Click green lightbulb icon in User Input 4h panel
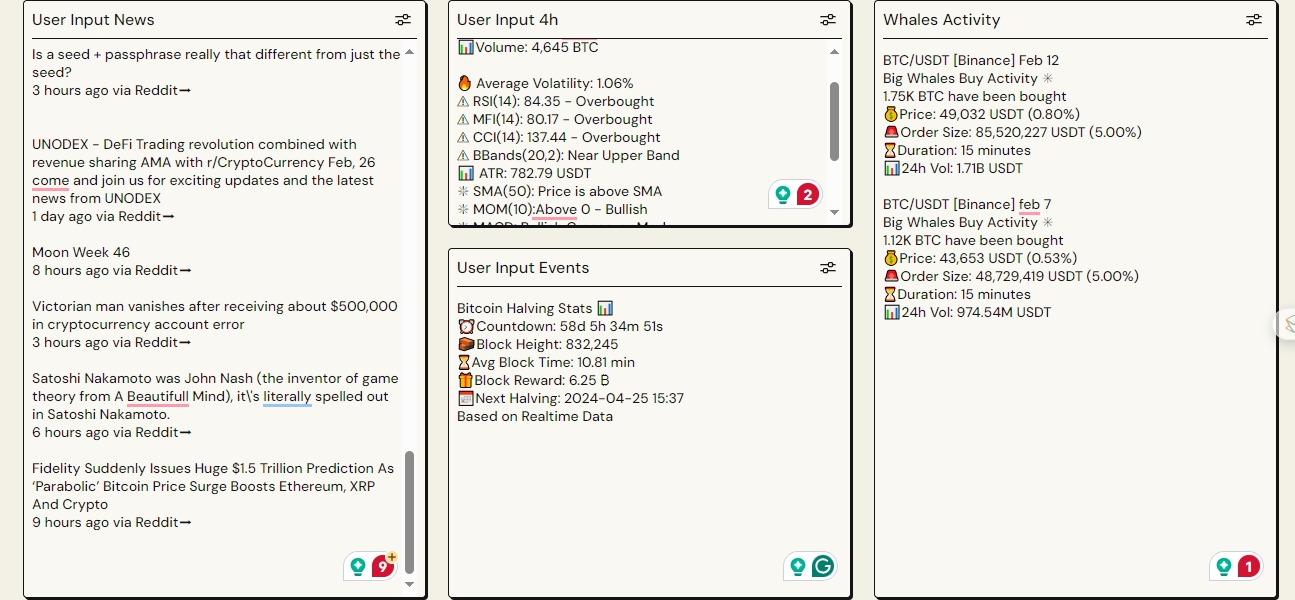Screen dimensions: 1295x600 [783, 195]
